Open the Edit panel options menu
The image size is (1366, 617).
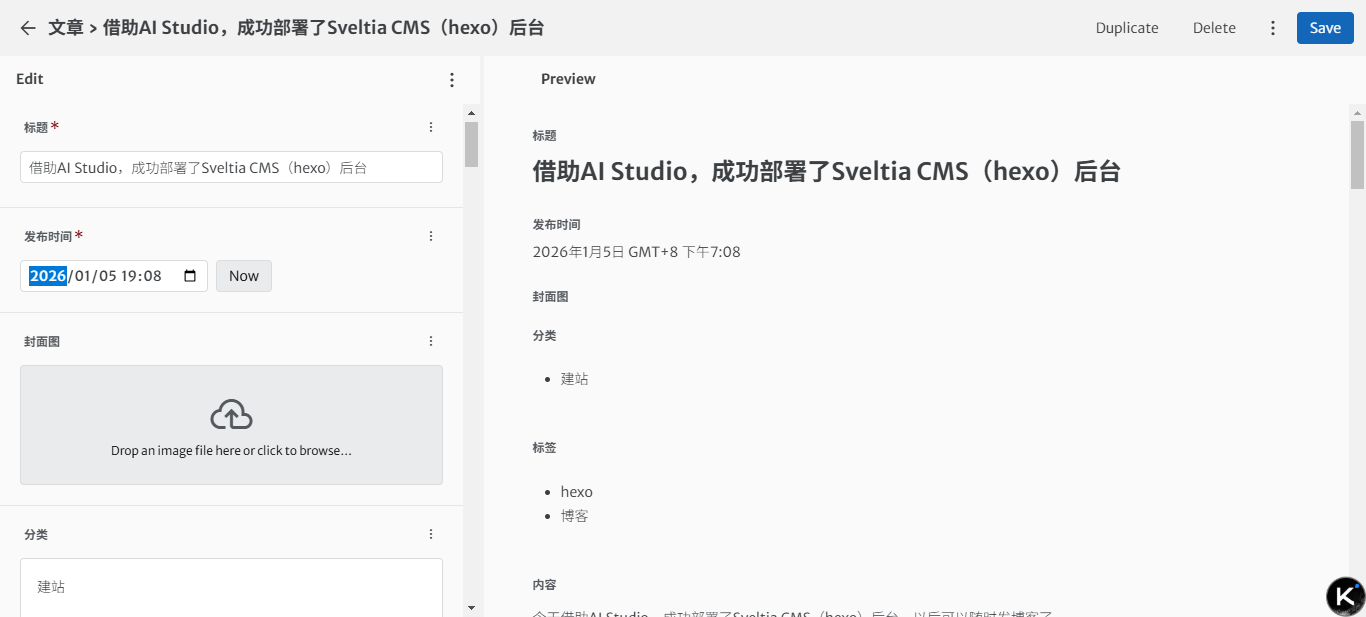(x=451, y=79)
